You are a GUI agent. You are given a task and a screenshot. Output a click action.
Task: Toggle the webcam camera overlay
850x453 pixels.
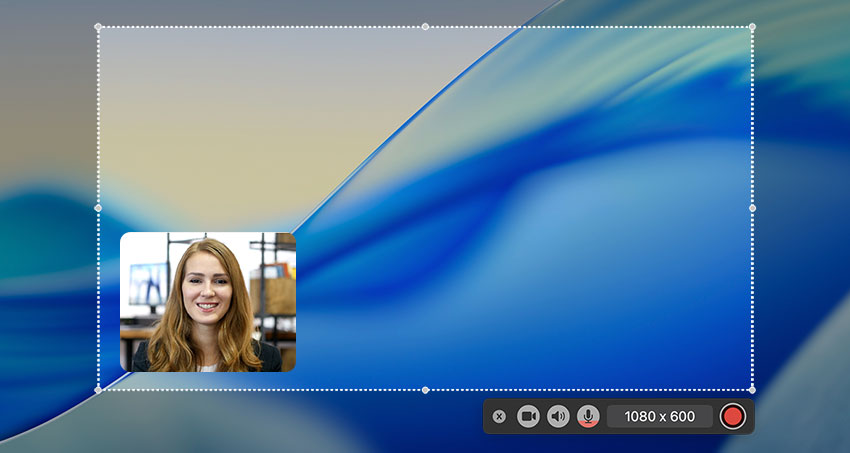(x=528, y=416)
